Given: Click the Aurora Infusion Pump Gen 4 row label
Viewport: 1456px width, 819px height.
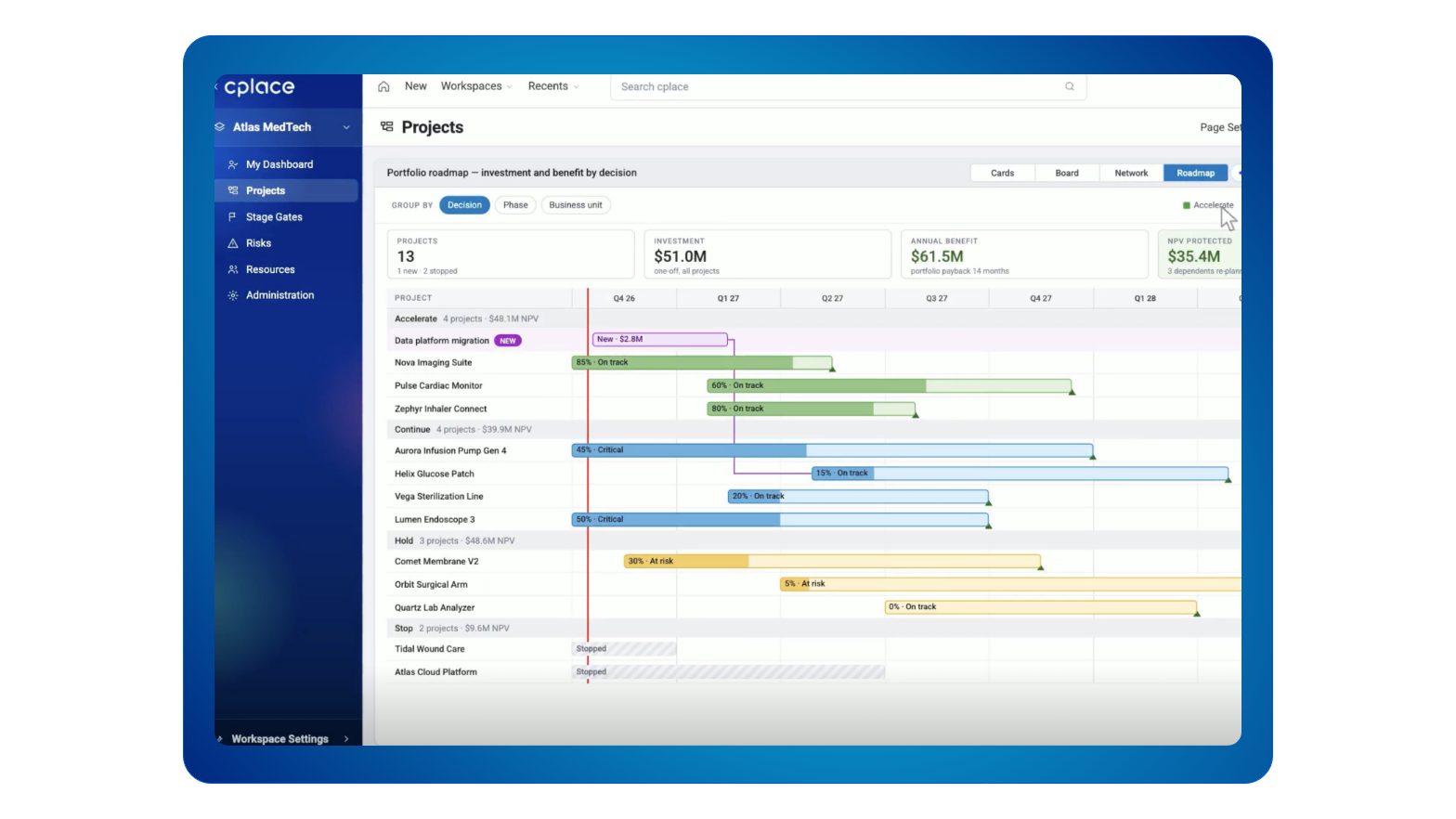Looking at the screenshot, I should (x=450, y=451).
